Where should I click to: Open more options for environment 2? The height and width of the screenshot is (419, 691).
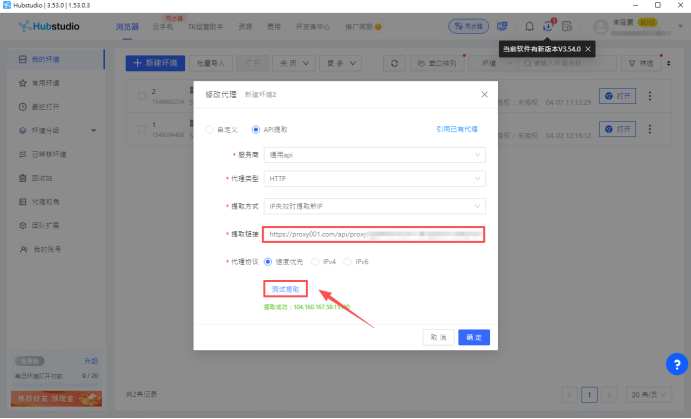click(x=650, y=96)
